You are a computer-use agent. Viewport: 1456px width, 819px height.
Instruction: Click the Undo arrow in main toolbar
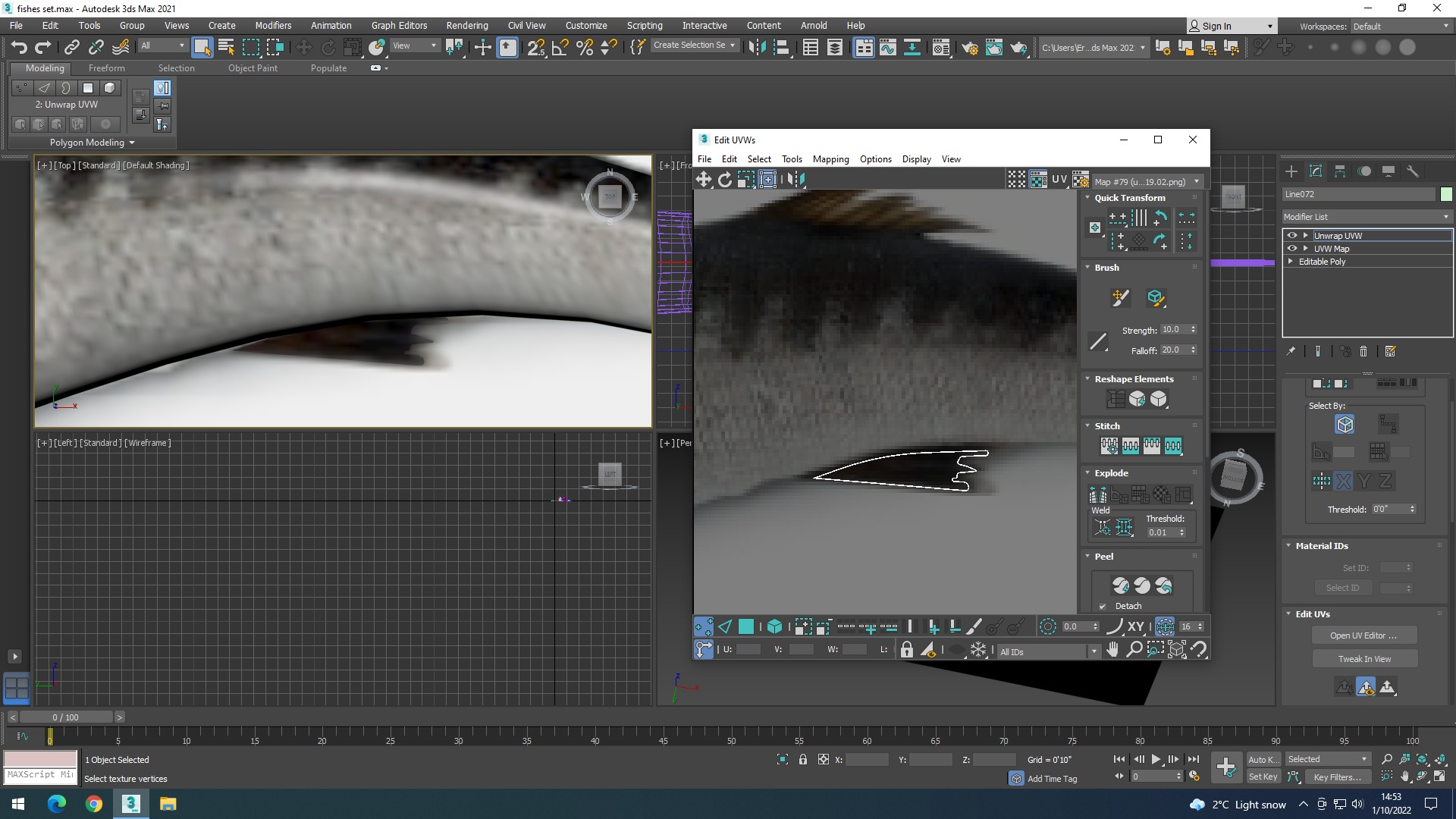19,47
